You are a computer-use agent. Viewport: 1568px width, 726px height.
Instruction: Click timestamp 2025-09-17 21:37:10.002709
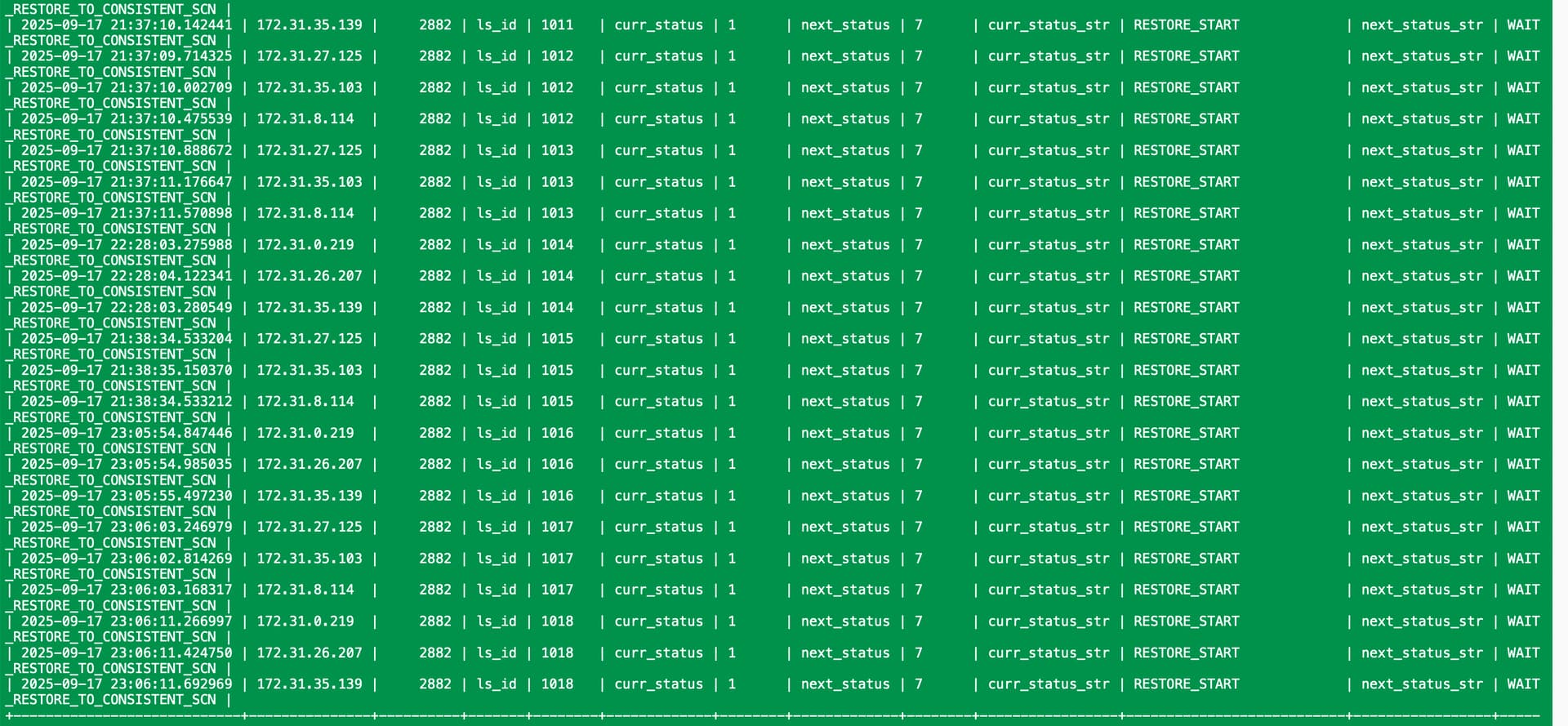click(x=127, y=87)
